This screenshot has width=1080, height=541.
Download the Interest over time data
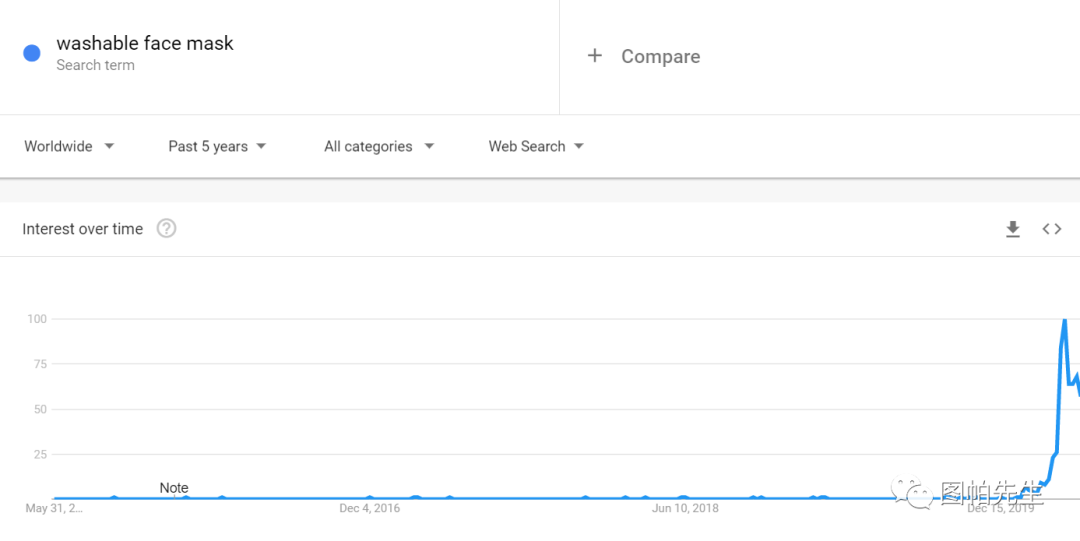pos(1012,229)
